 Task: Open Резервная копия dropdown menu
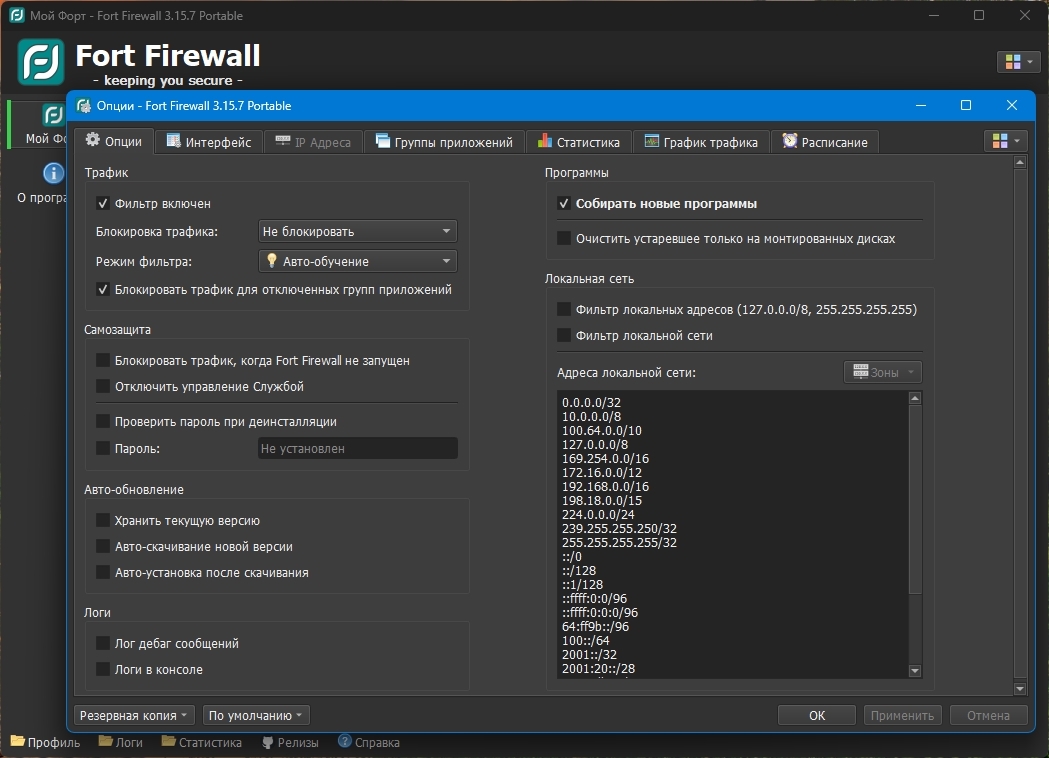tap(134, 715)
